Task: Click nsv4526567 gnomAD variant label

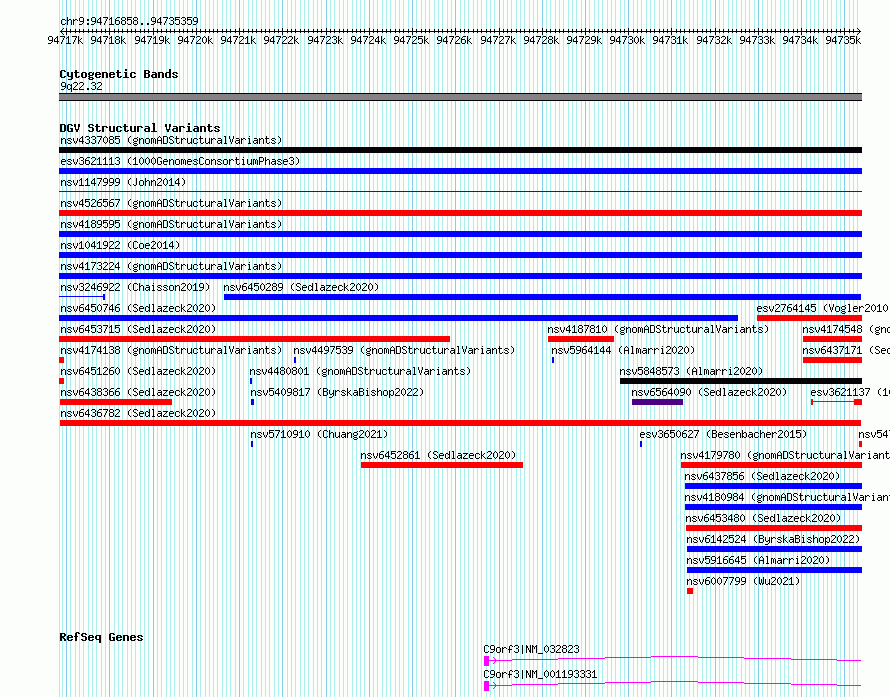Action: pos(171,203)
